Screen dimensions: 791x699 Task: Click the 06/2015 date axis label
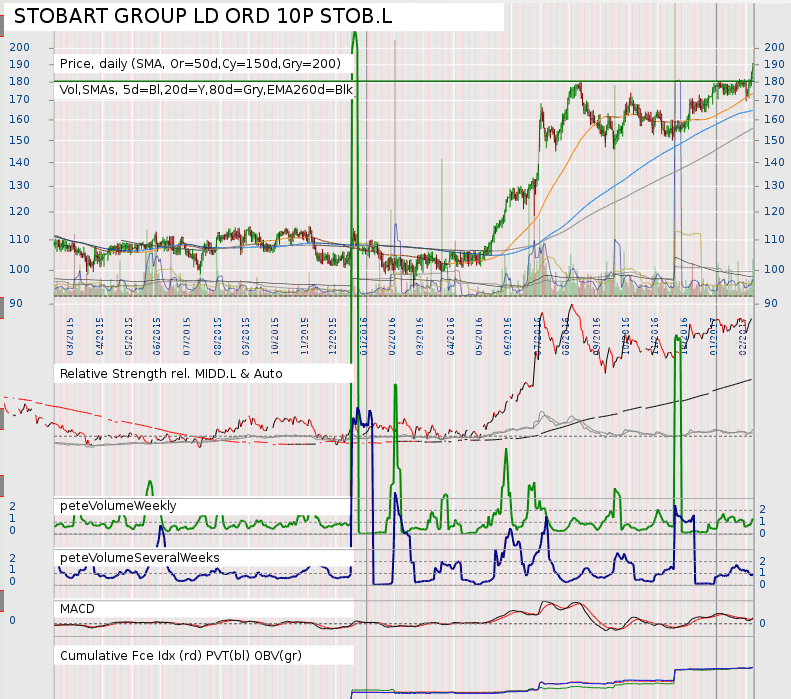(x=157, y=336)
